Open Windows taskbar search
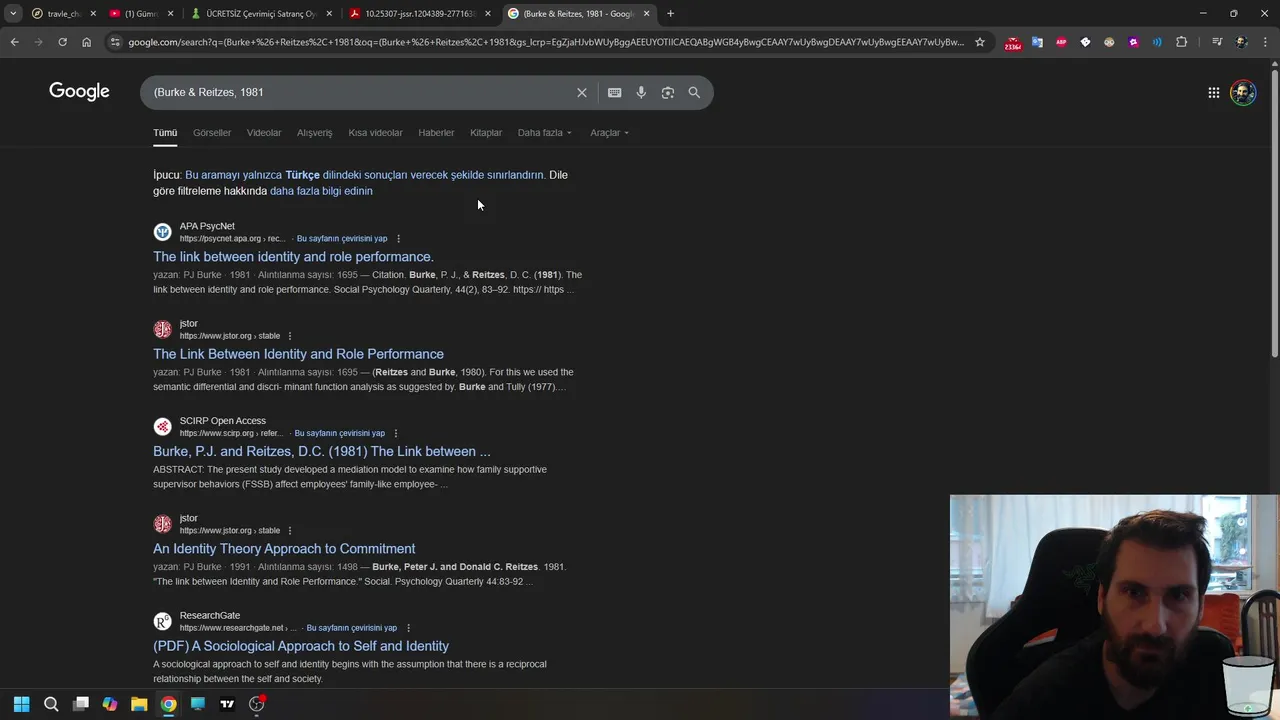This screenshot has width=1280, height=720. pos(51,704)
